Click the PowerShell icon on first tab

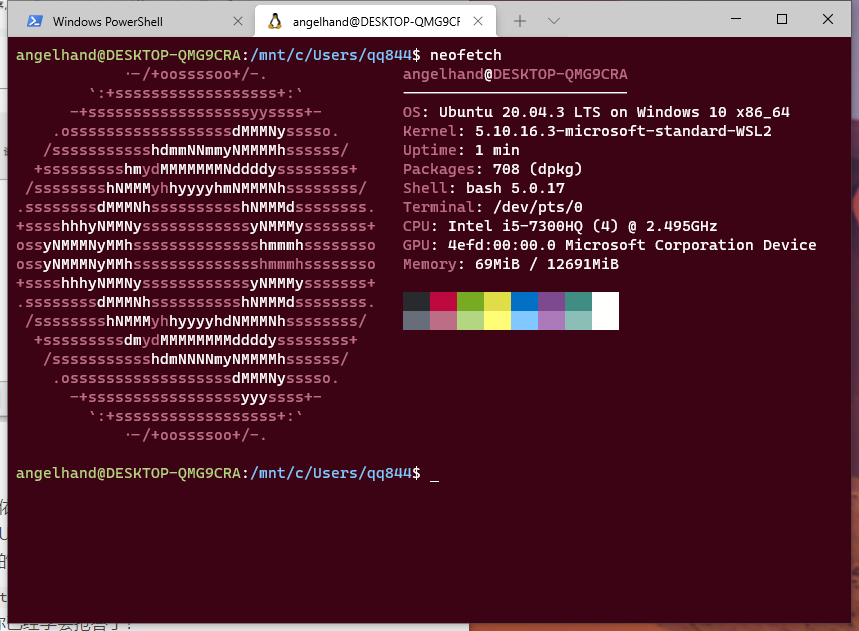coord(35,21)
